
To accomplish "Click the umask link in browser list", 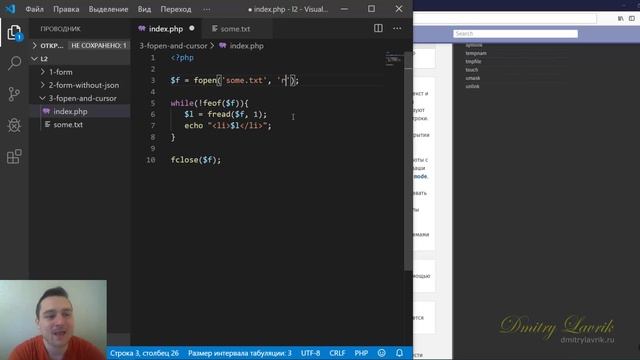I will click(x=473, y=78).
